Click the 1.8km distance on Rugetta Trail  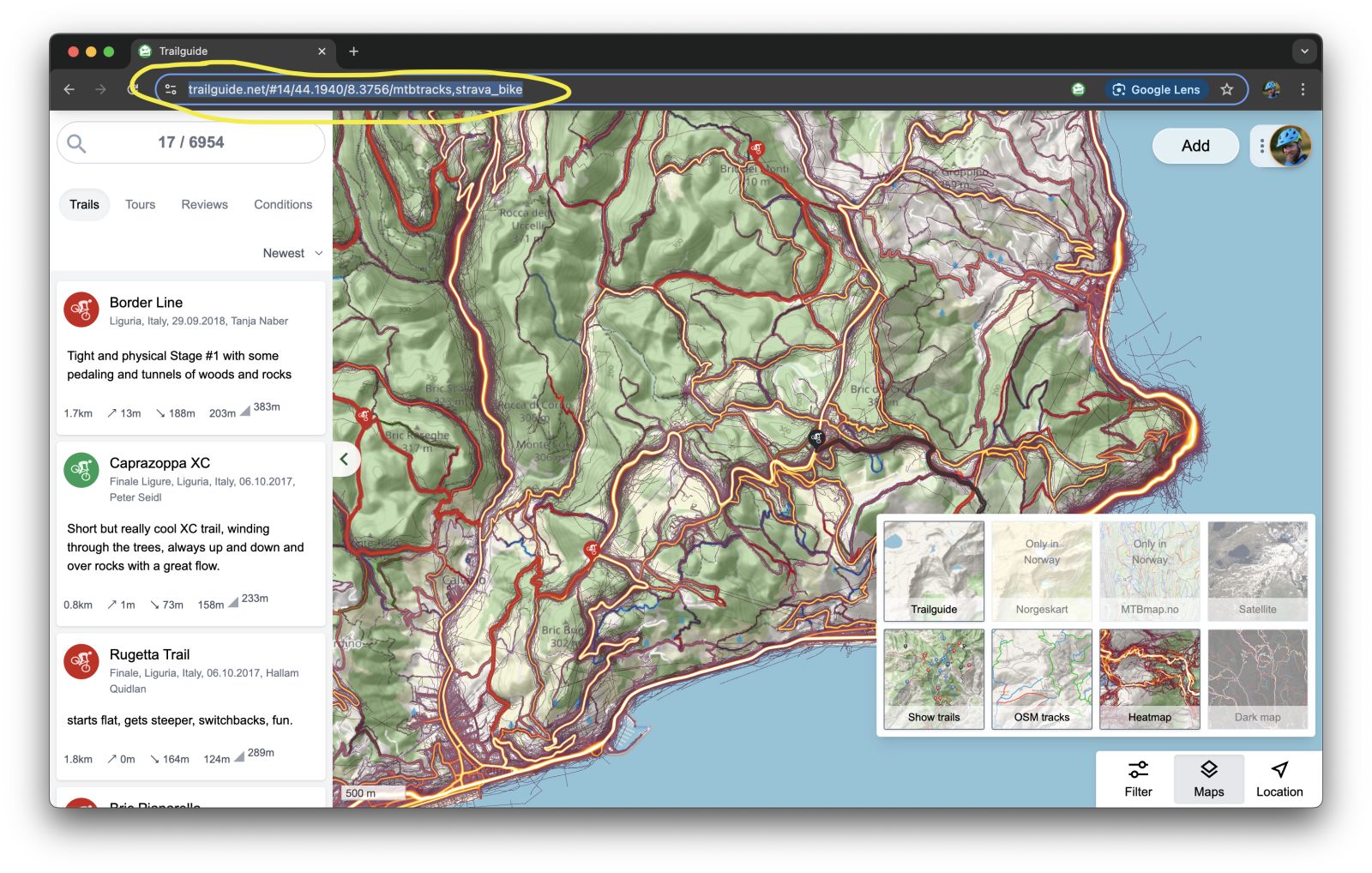pyautogui.click(x=78, y=759)
